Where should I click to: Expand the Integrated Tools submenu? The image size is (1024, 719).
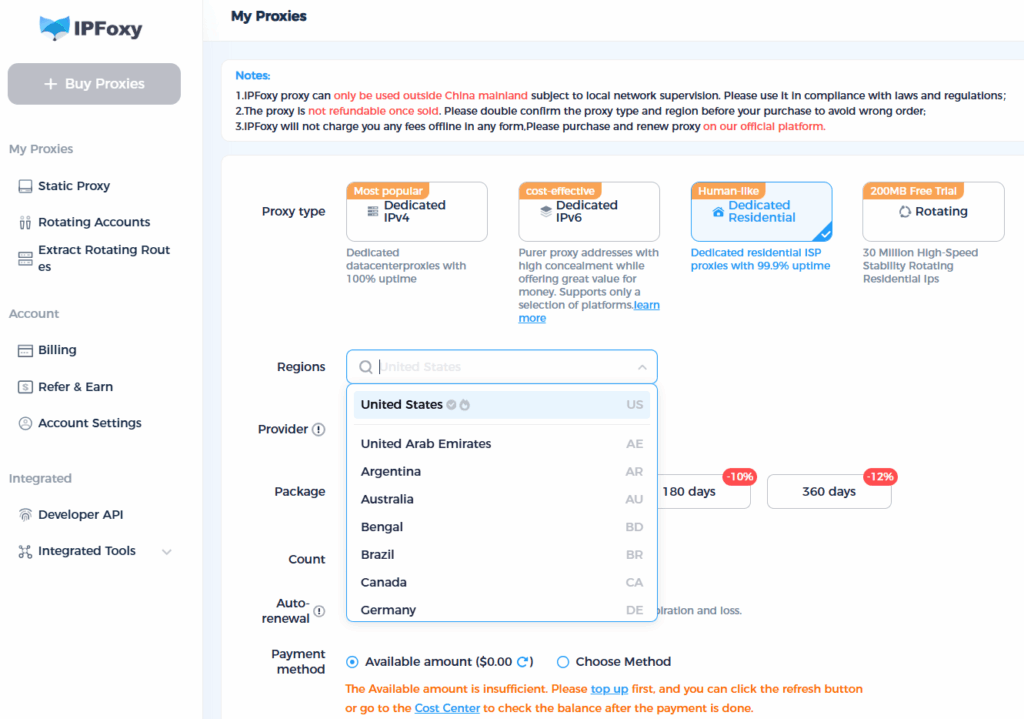[x=167, y=551]
